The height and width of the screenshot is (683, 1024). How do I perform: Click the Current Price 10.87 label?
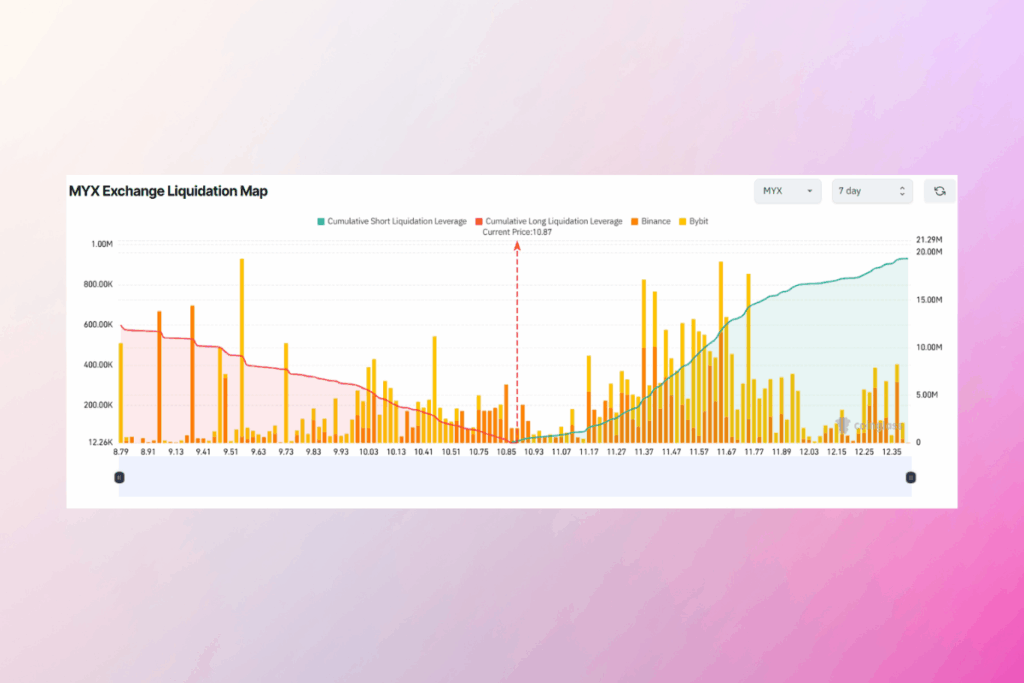pyautogui.click(x=517, y=232)
